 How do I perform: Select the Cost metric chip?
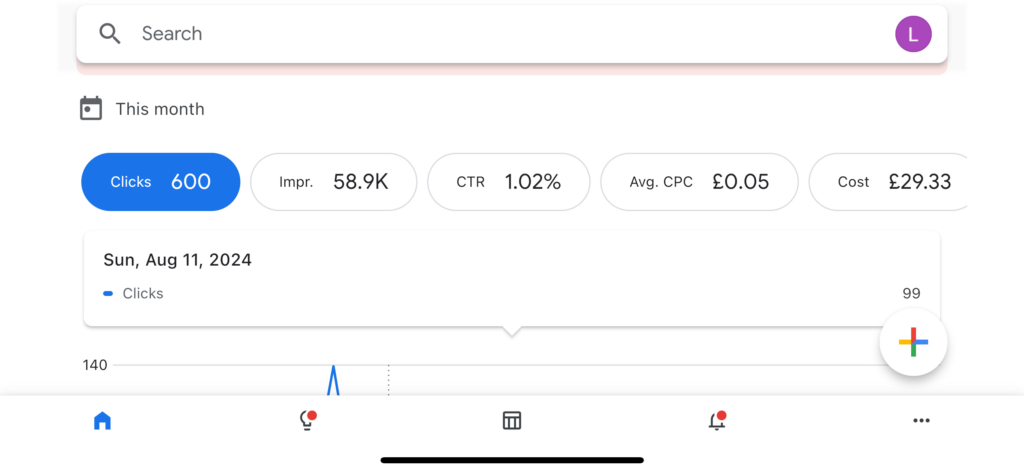click(888, 182)
